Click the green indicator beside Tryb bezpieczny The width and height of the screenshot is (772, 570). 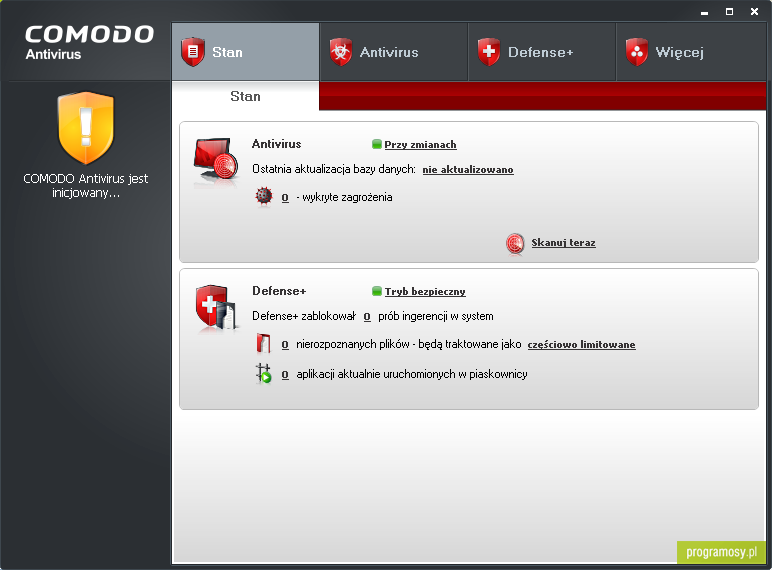click(377, 291)
